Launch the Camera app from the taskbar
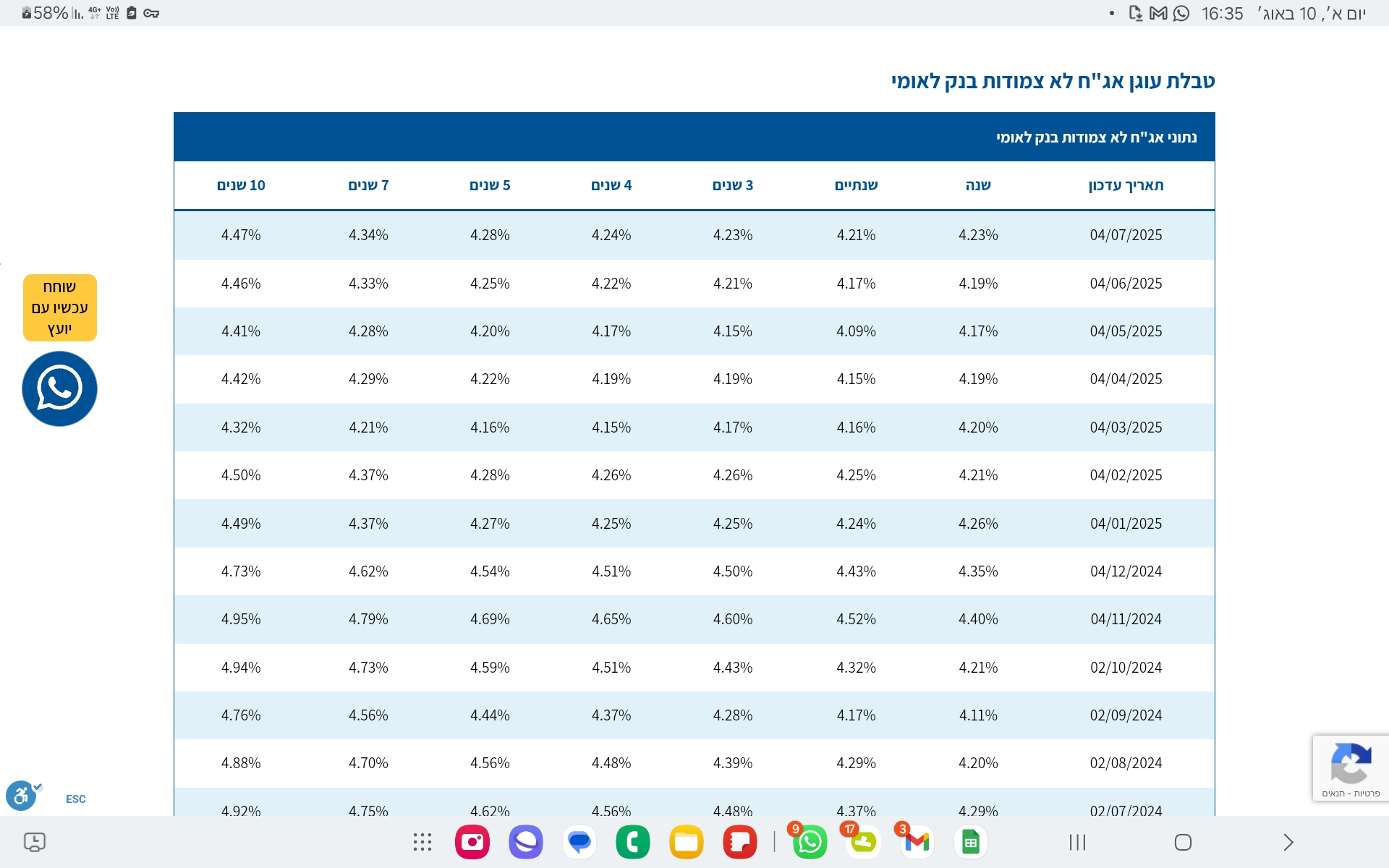The width and height of the screenshot is (1389, 868). pos(472,842)
